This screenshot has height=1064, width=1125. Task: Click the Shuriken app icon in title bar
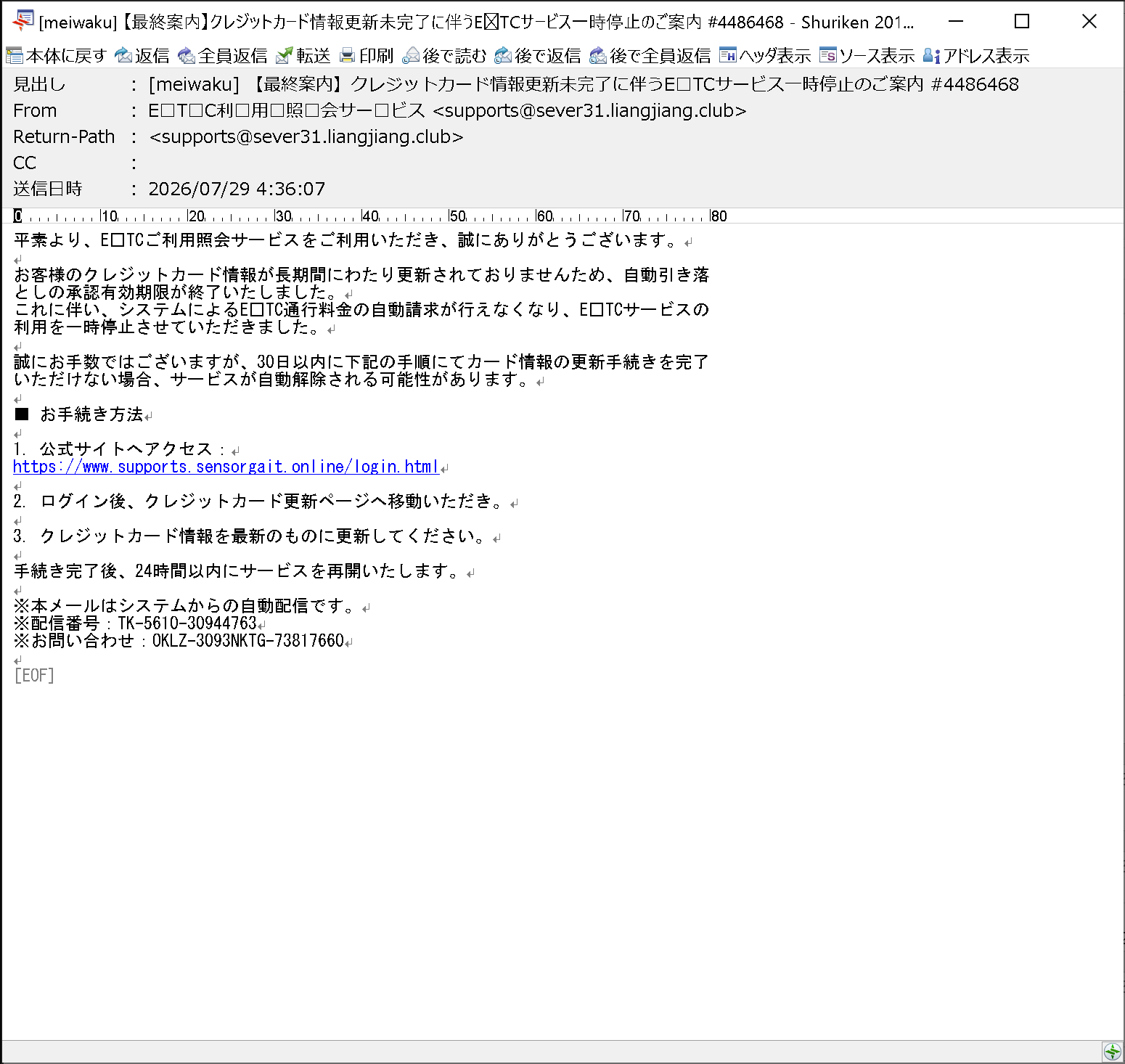[x=22, y=21]
